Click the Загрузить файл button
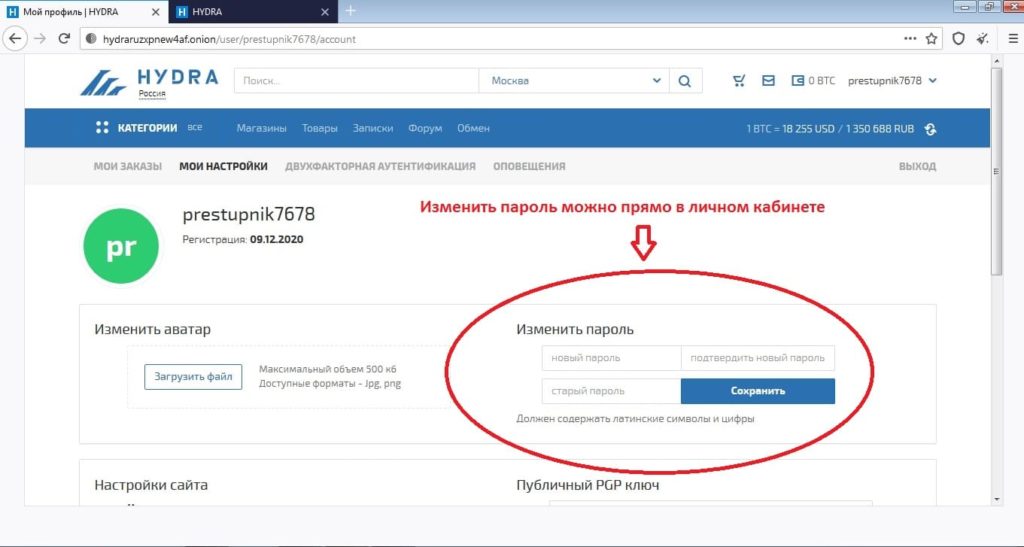This screenshot has height=547, width=1024. [193, 377]
